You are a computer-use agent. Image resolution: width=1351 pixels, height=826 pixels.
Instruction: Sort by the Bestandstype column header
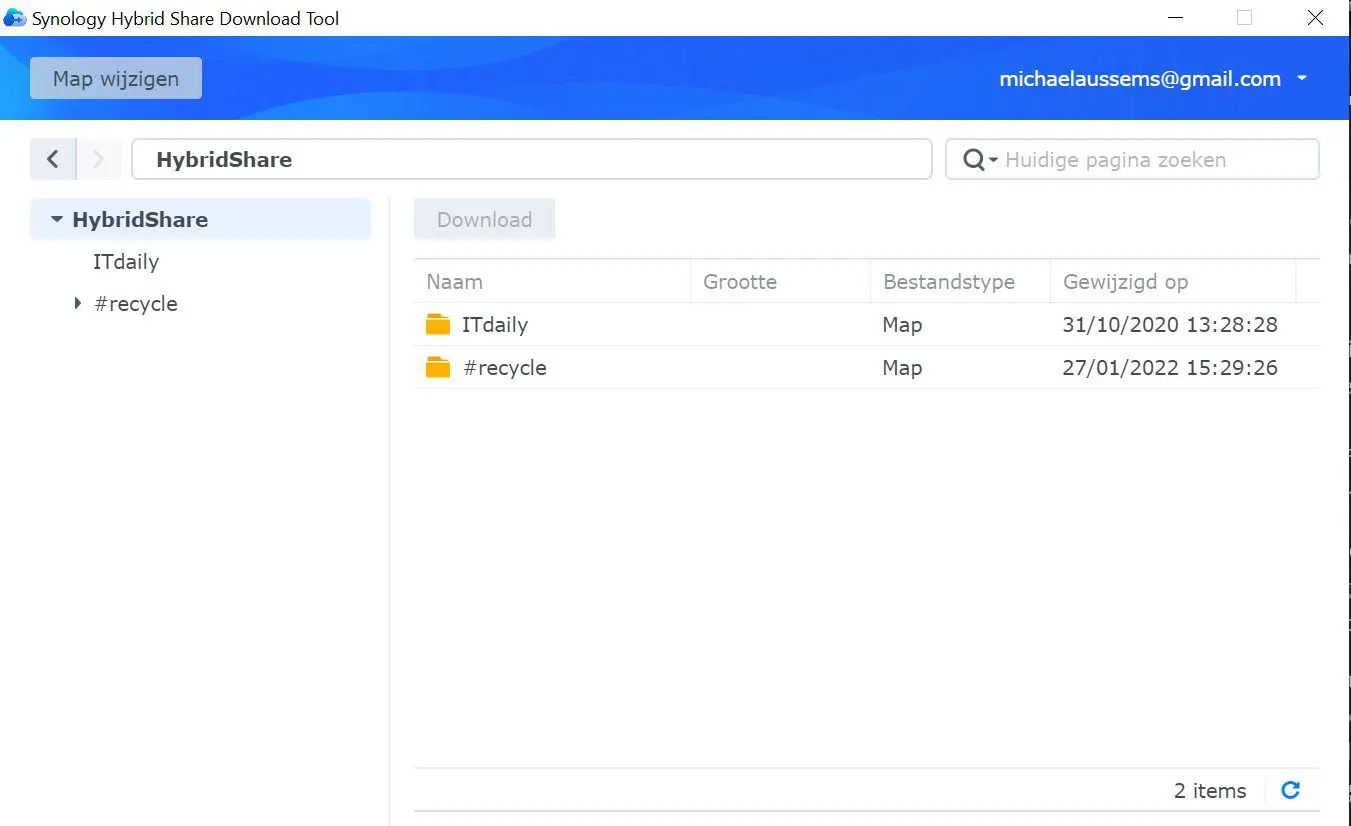point(960,282)
